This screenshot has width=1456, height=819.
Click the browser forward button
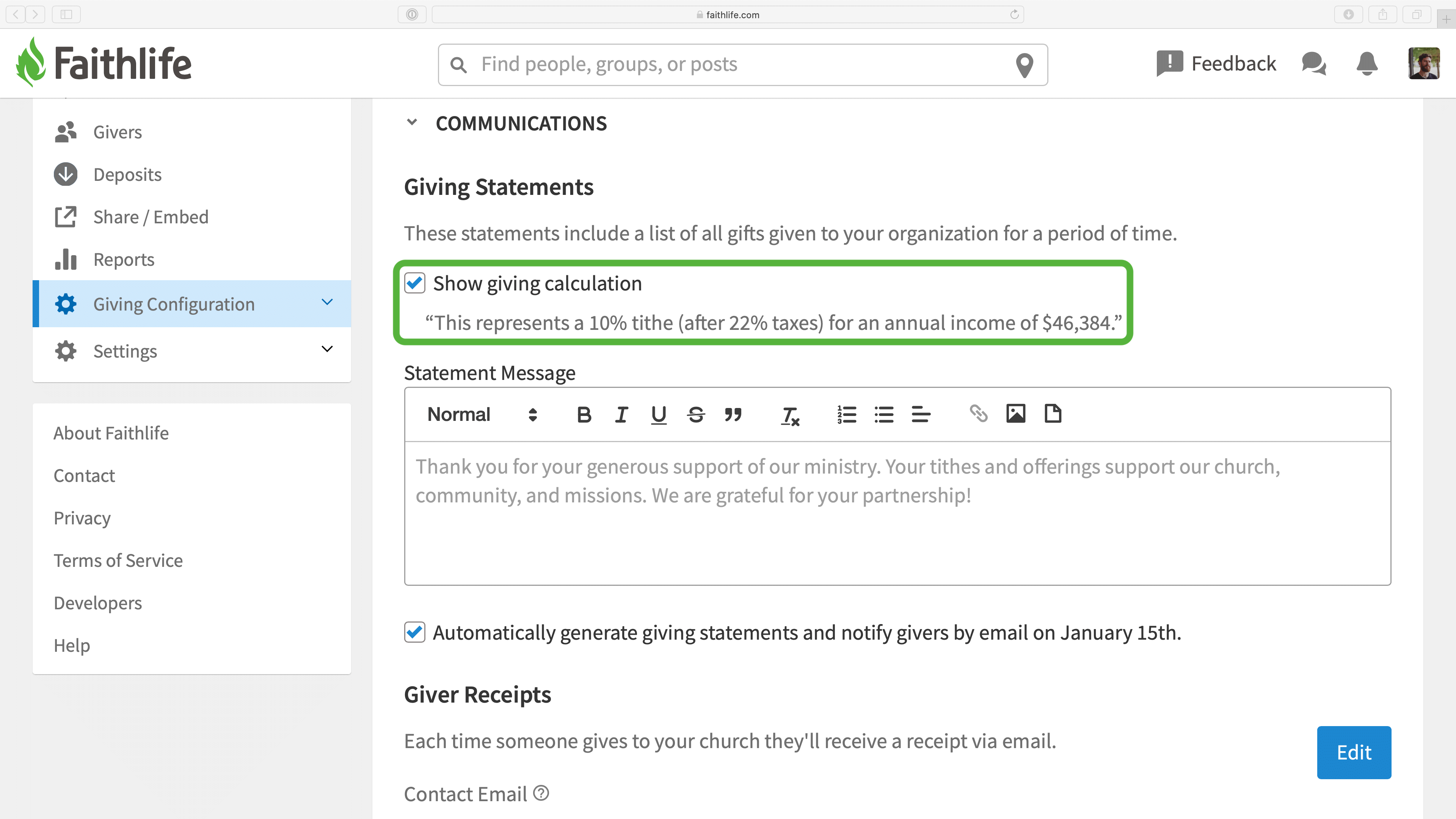(35, 14)
